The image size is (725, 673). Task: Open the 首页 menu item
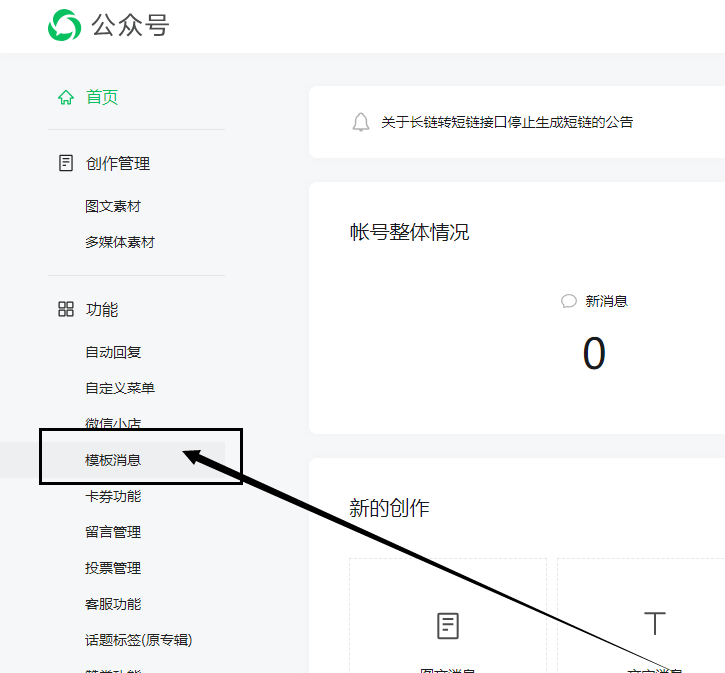[x=102, y=98]
